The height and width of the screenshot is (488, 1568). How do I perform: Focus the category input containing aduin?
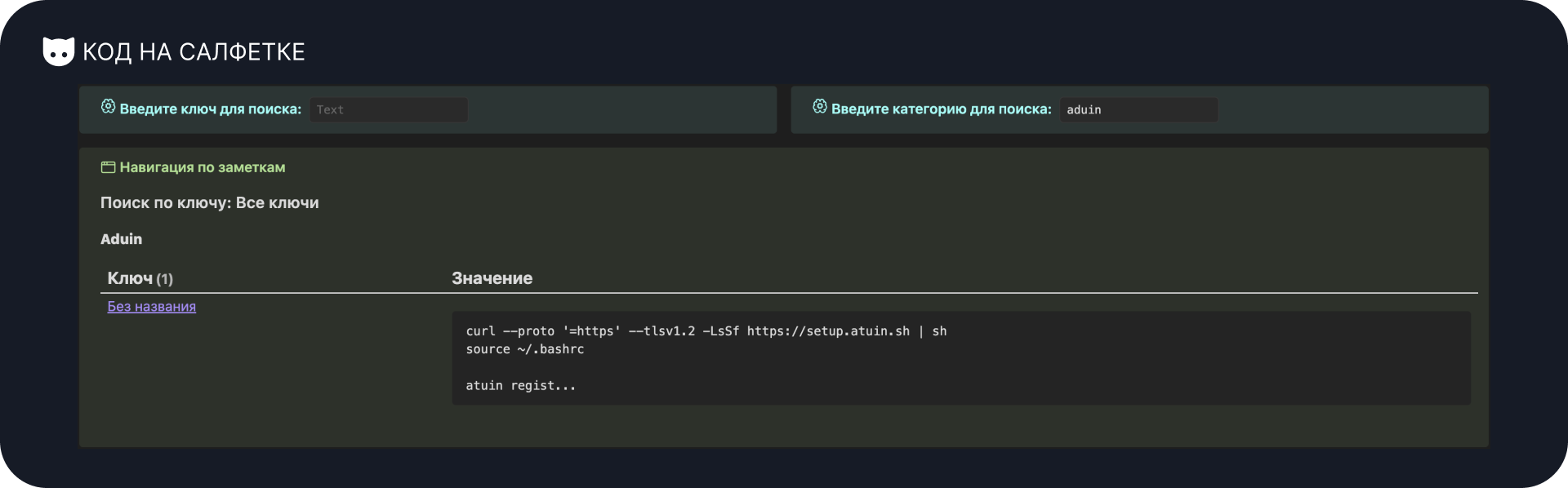[1138, 110]
